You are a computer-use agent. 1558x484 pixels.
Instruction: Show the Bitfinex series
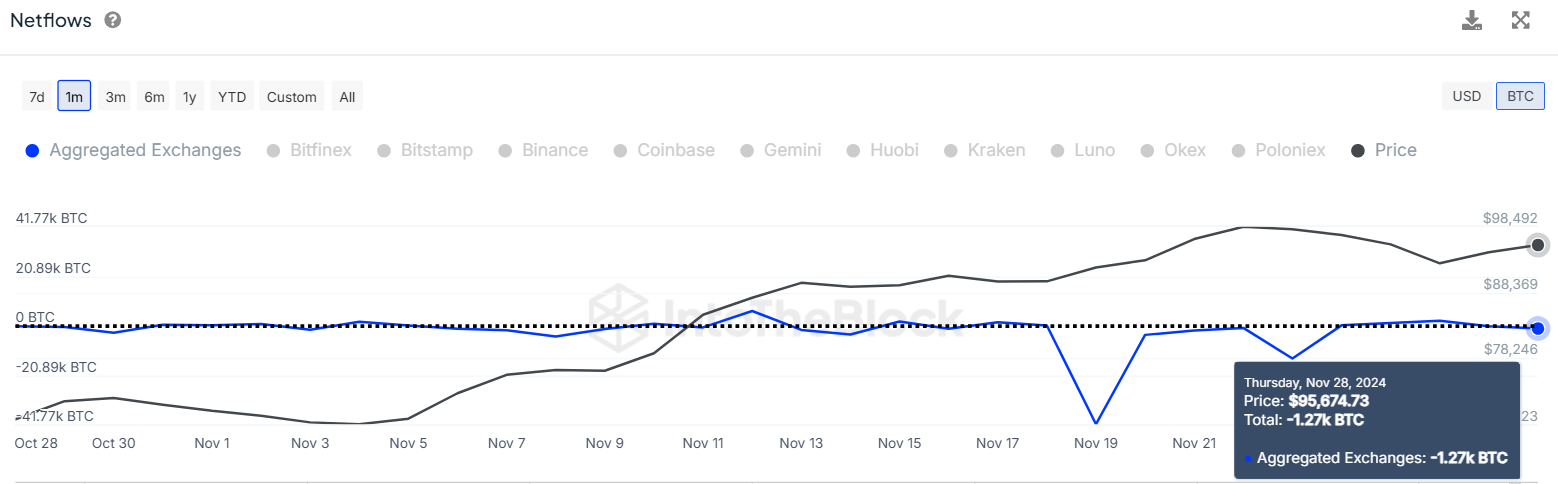pos(309,150)
